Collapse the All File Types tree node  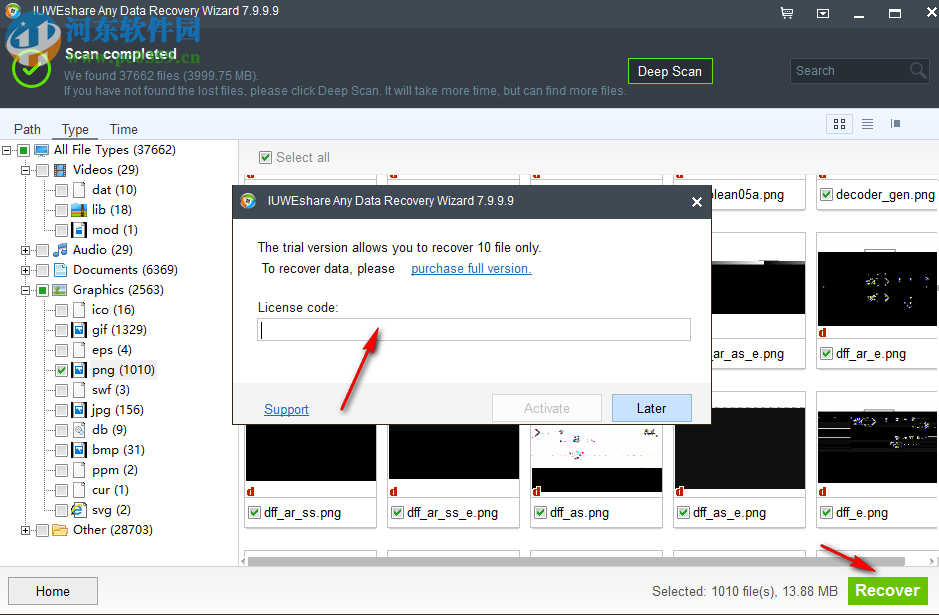[7, 150]
